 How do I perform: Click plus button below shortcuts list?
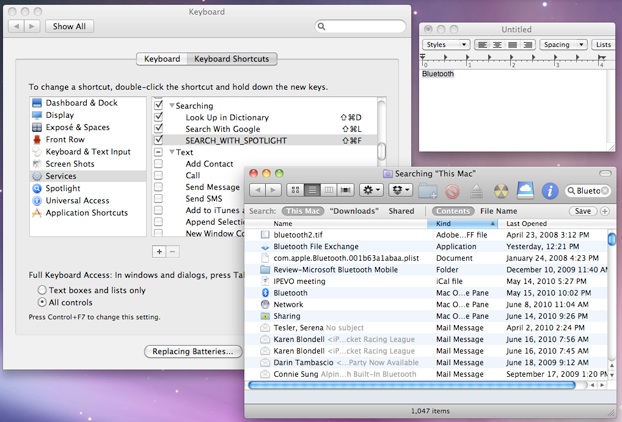click(159, 251)
